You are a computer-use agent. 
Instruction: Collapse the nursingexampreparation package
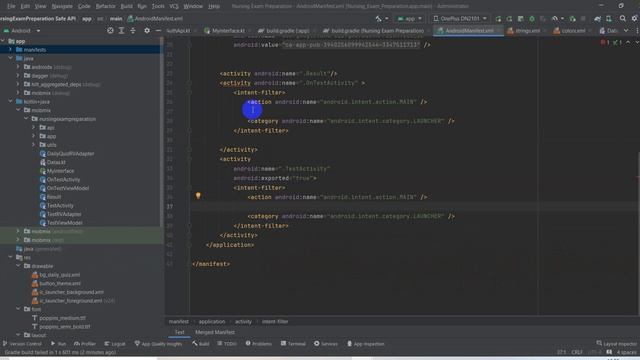point(26,119)
